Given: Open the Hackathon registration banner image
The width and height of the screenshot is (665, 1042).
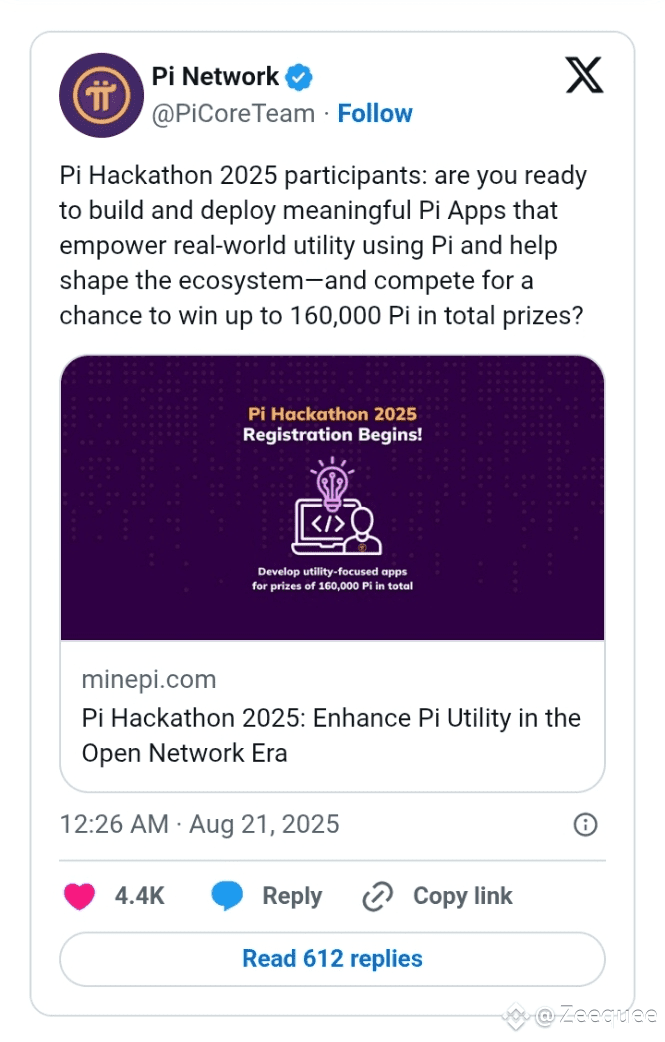Looking at the screenshot, I should (332, 498).
